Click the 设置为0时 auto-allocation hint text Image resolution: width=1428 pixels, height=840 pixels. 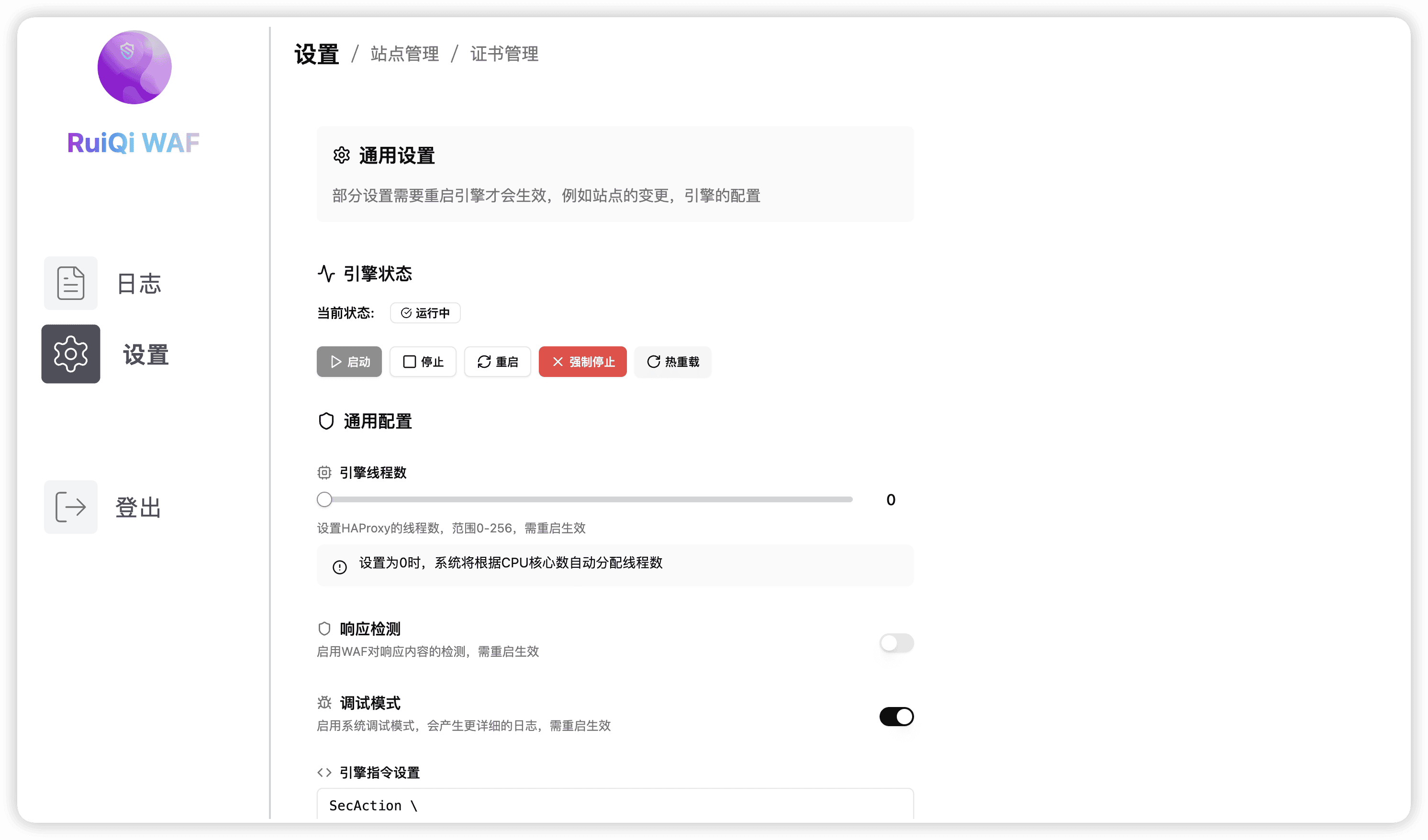[511, 563]
